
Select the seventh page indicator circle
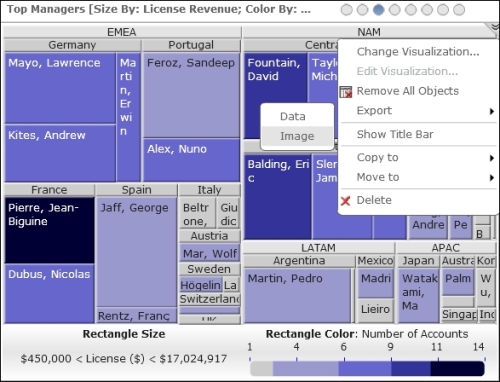click(x=443, y=10)
